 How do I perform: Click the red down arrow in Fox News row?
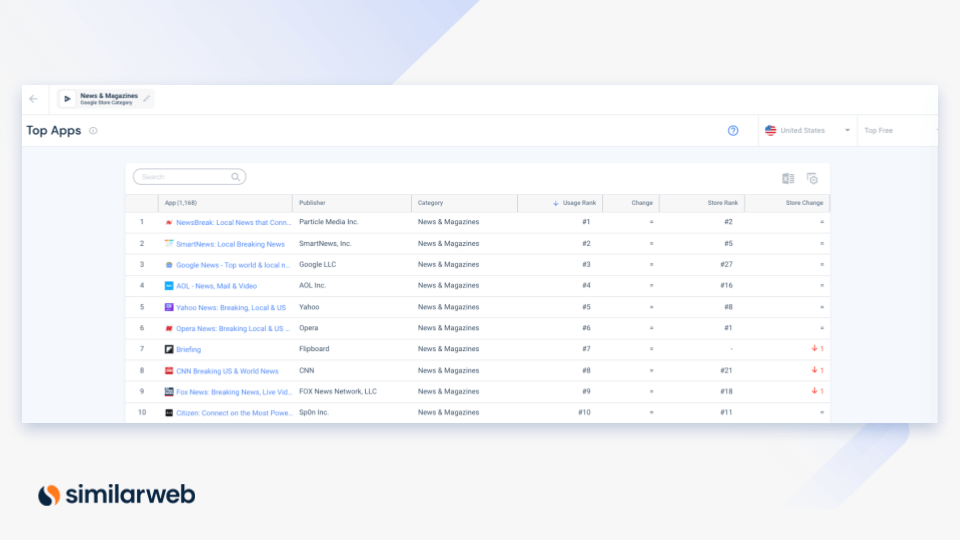[x=814, y=391]
